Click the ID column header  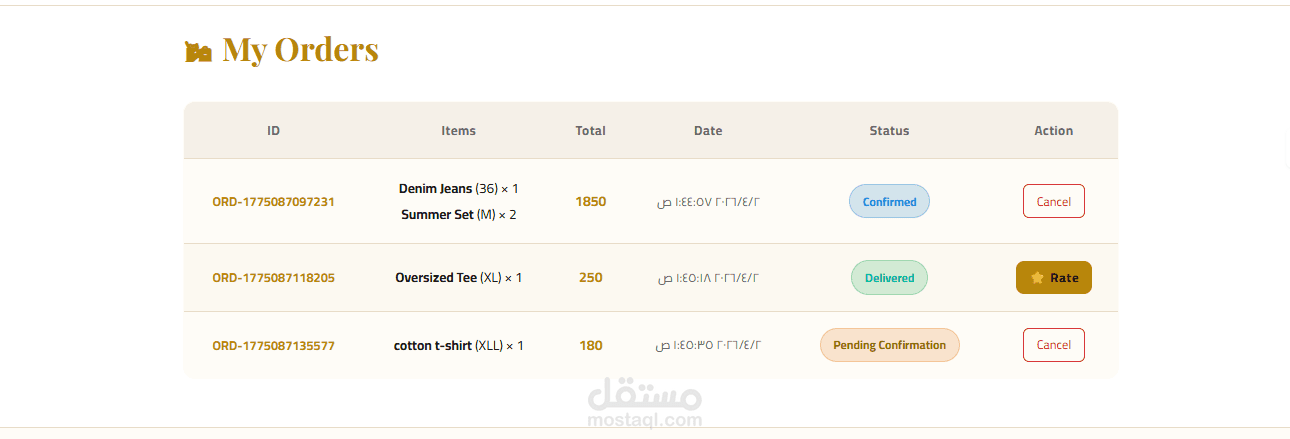(x=273, y=130)
